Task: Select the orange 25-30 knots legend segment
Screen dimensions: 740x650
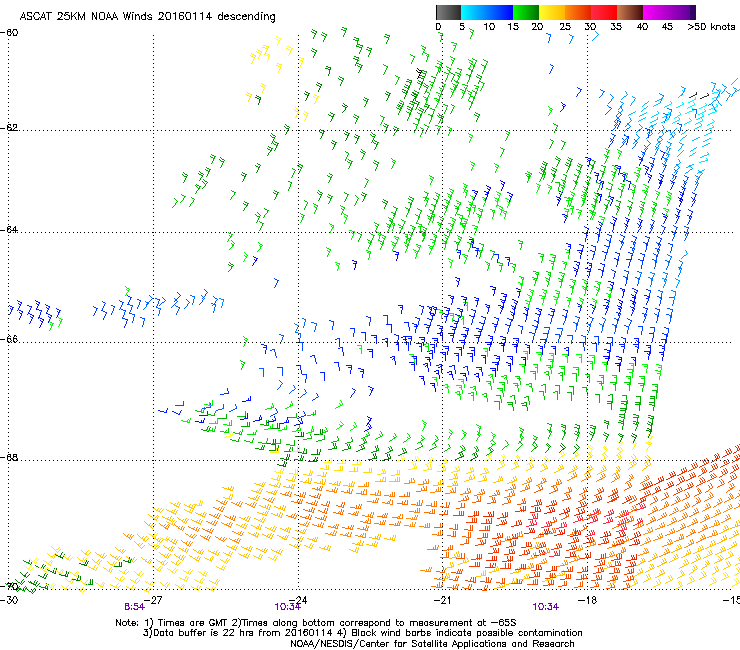Action: [x=578, y=12]
